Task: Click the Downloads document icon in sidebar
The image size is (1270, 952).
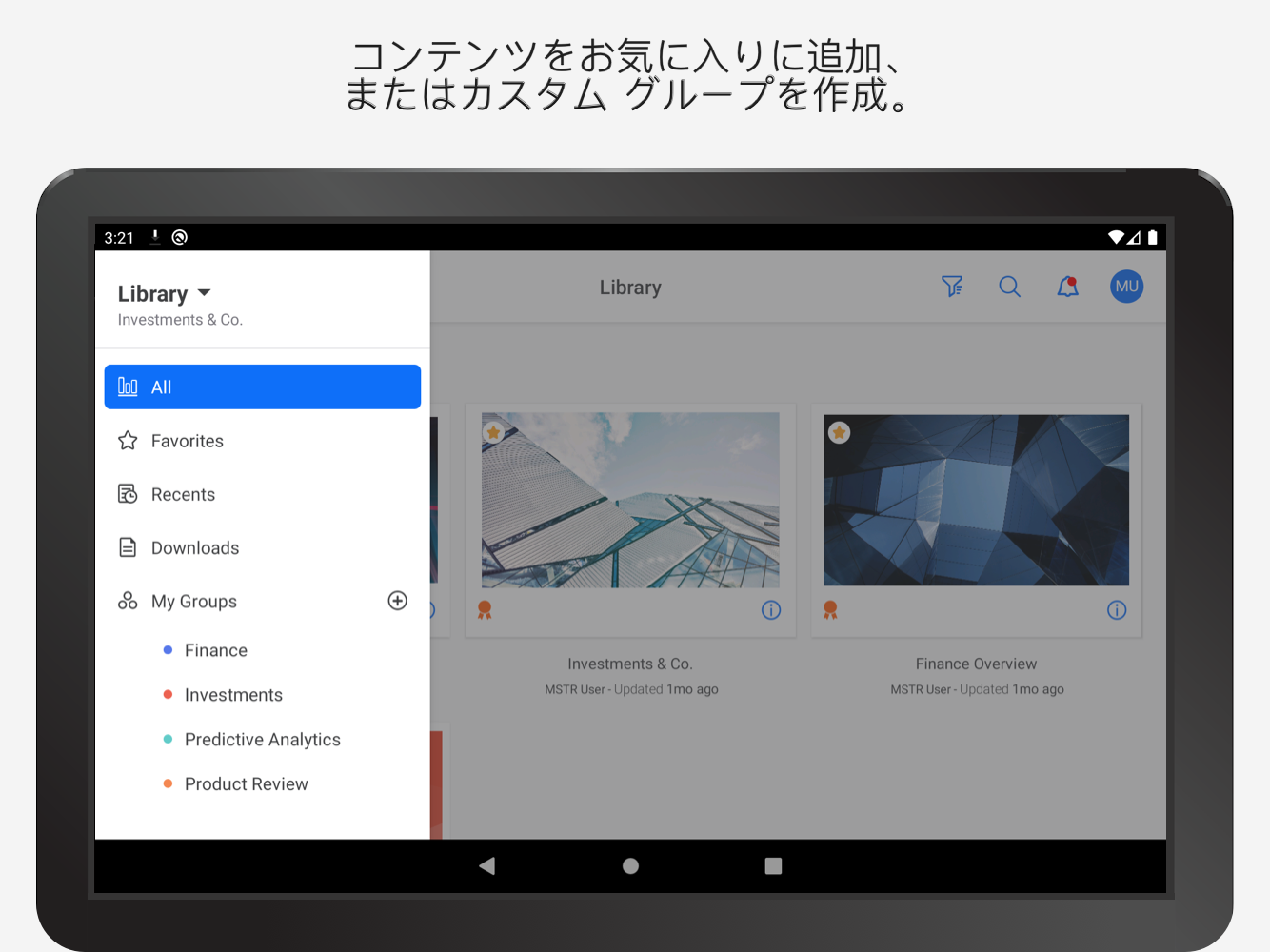Action: click(x=128, y=547)
